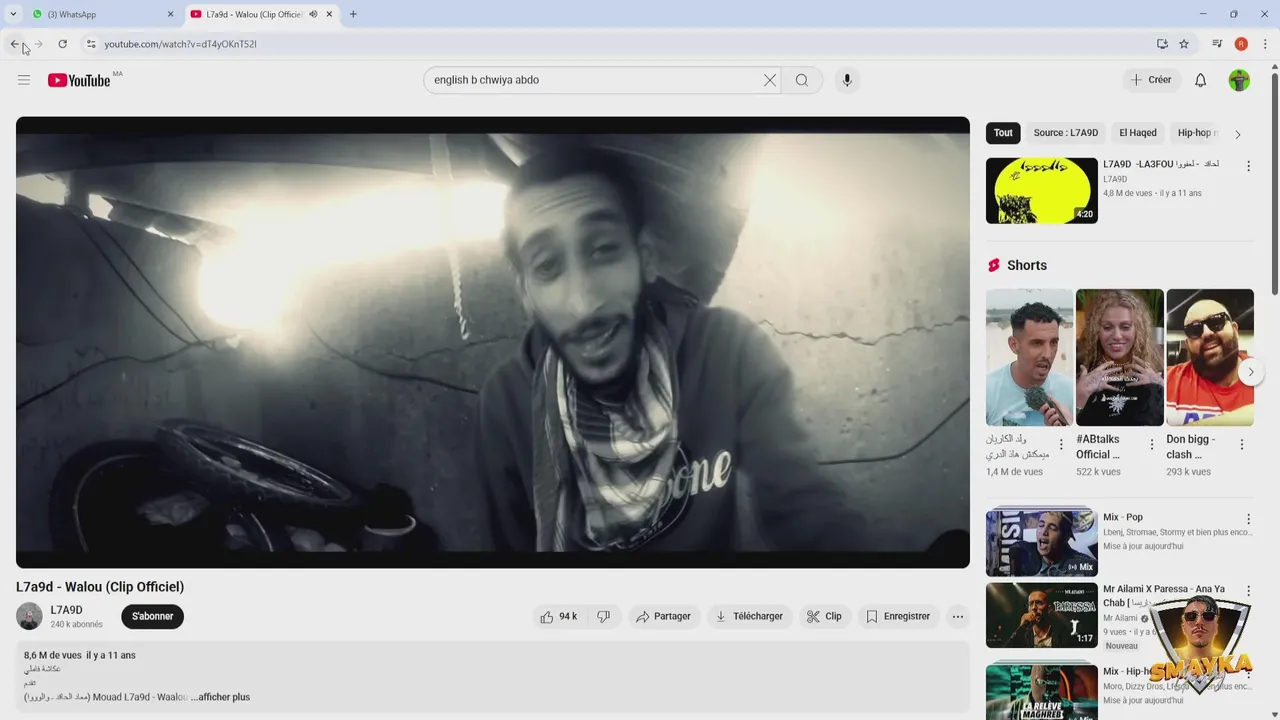1280x720 pixels.
Task: Open options for Mix - Pop
Action: 1248,519
